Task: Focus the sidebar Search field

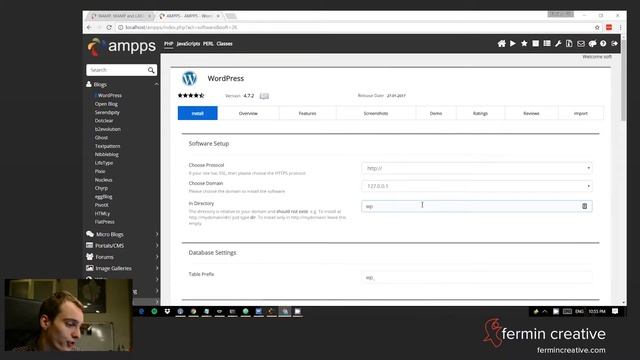Action: tap(117, 70)
